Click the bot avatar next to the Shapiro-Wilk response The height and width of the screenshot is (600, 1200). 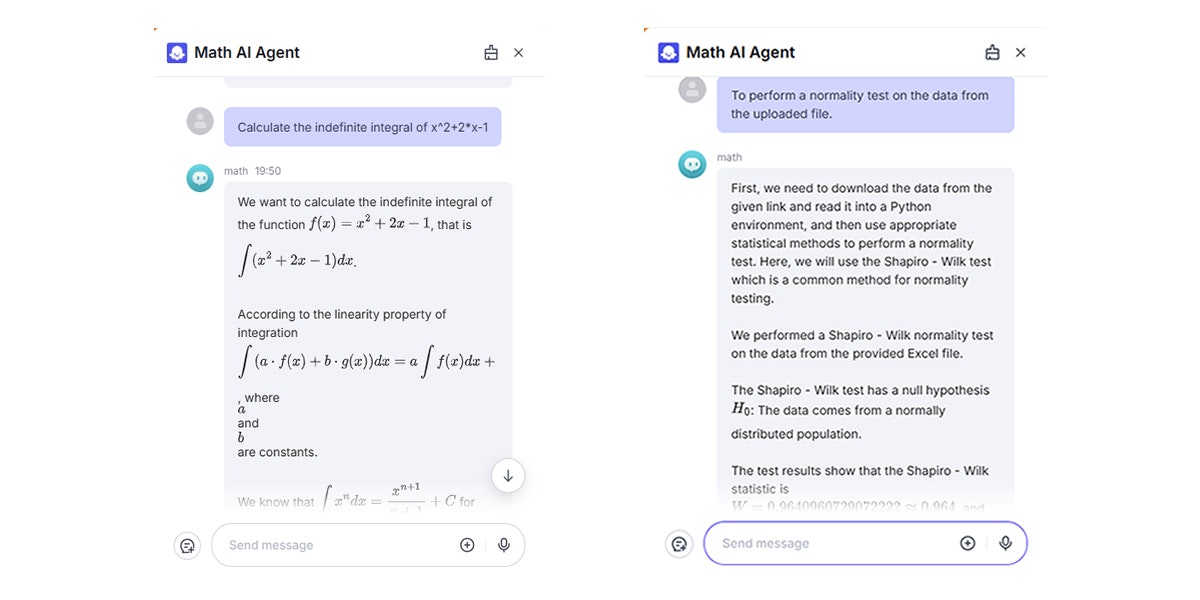[x=692, y=164]
